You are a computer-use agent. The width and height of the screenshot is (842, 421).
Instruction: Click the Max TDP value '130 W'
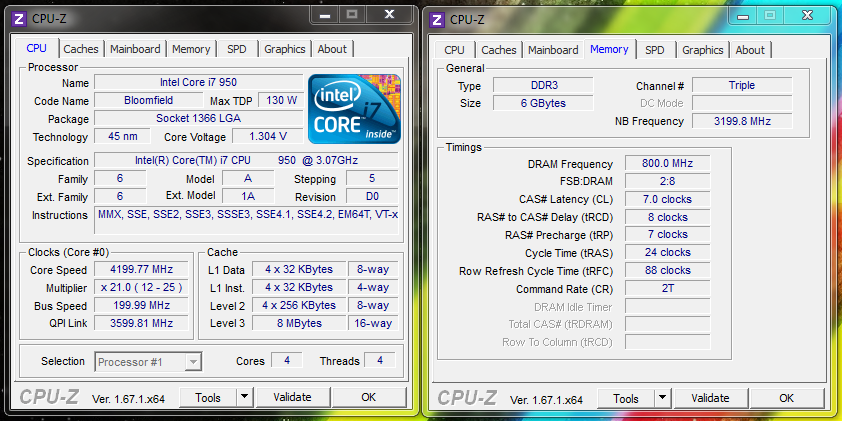[x=281, y=100]
